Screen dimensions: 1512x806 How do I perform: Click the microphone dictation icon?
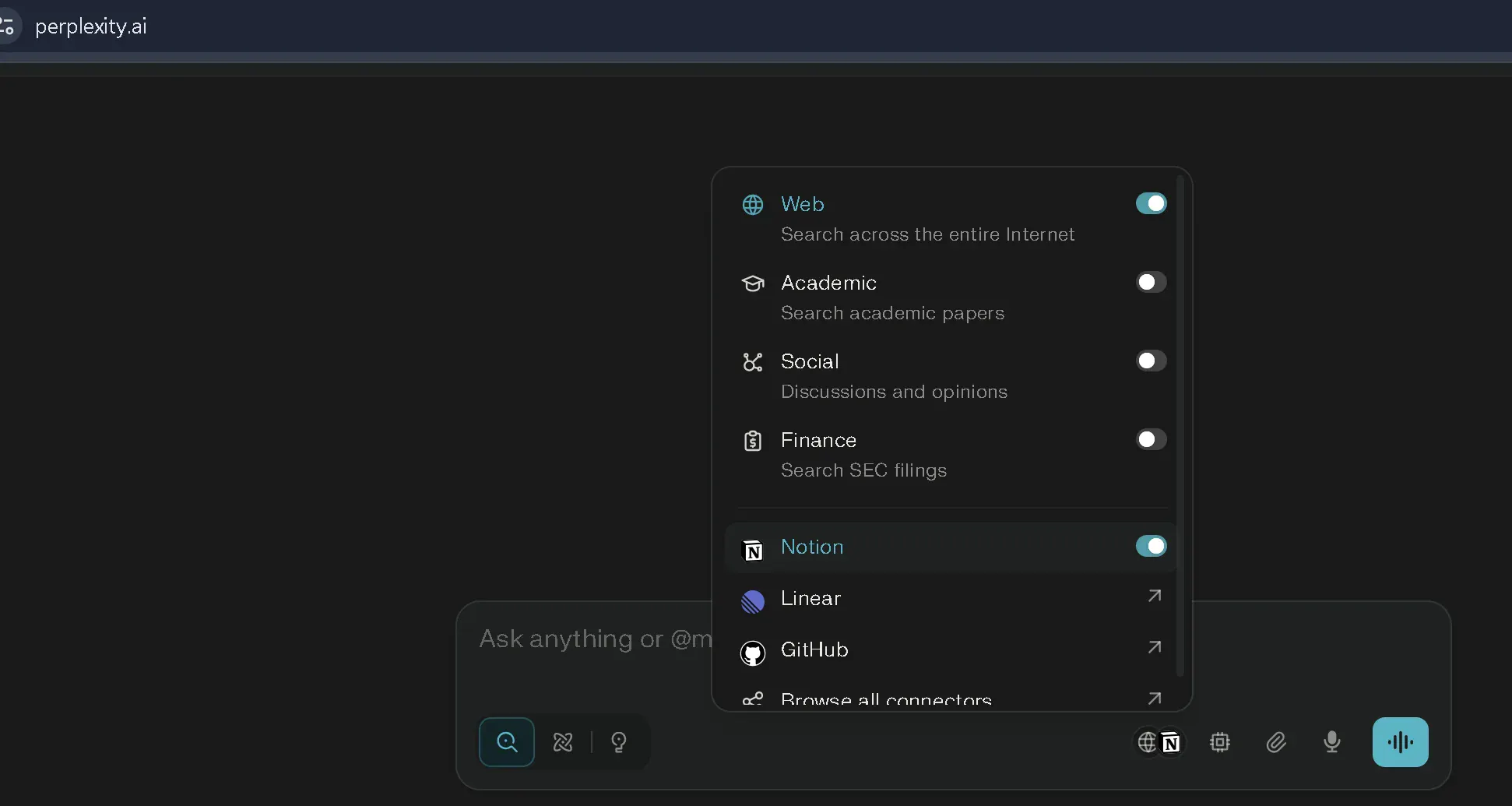1331,742
